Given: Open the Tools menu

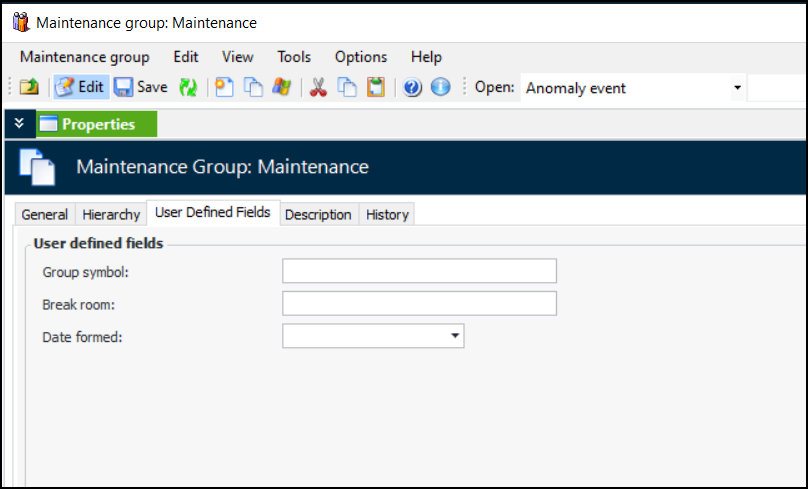Looking at the screenshot, I should 294,57.
